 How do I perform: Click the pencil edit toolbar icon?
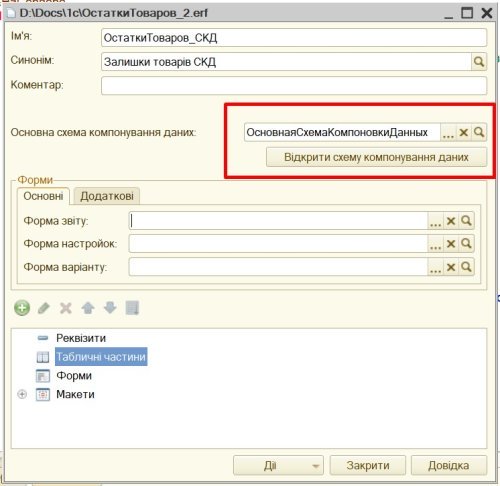[44, 308]
